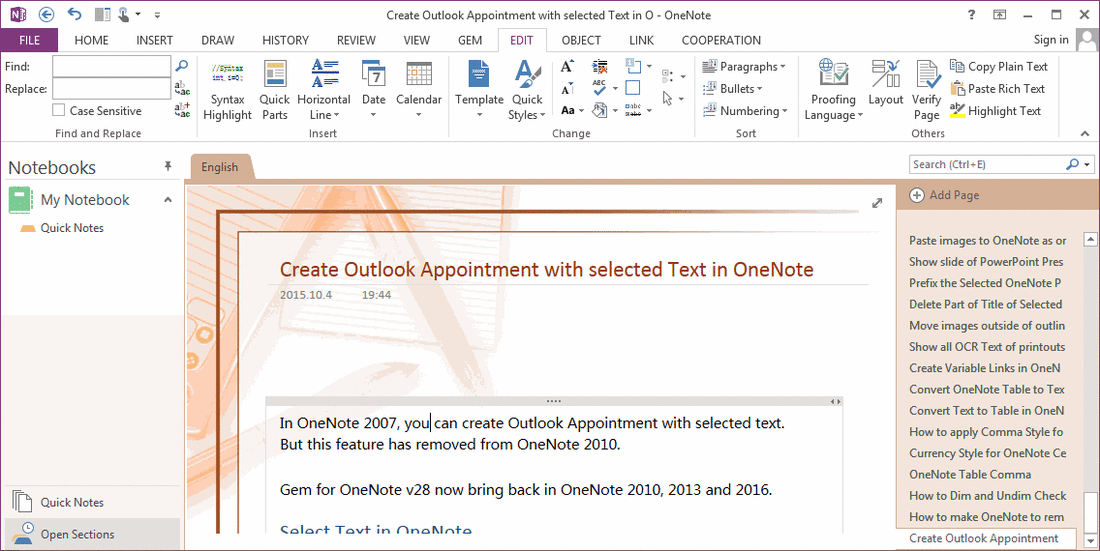Switch to the OBJECT ribbon tab
This screenshot has height=551, width=1100.
pyautogui.click(x=581, y=40)
